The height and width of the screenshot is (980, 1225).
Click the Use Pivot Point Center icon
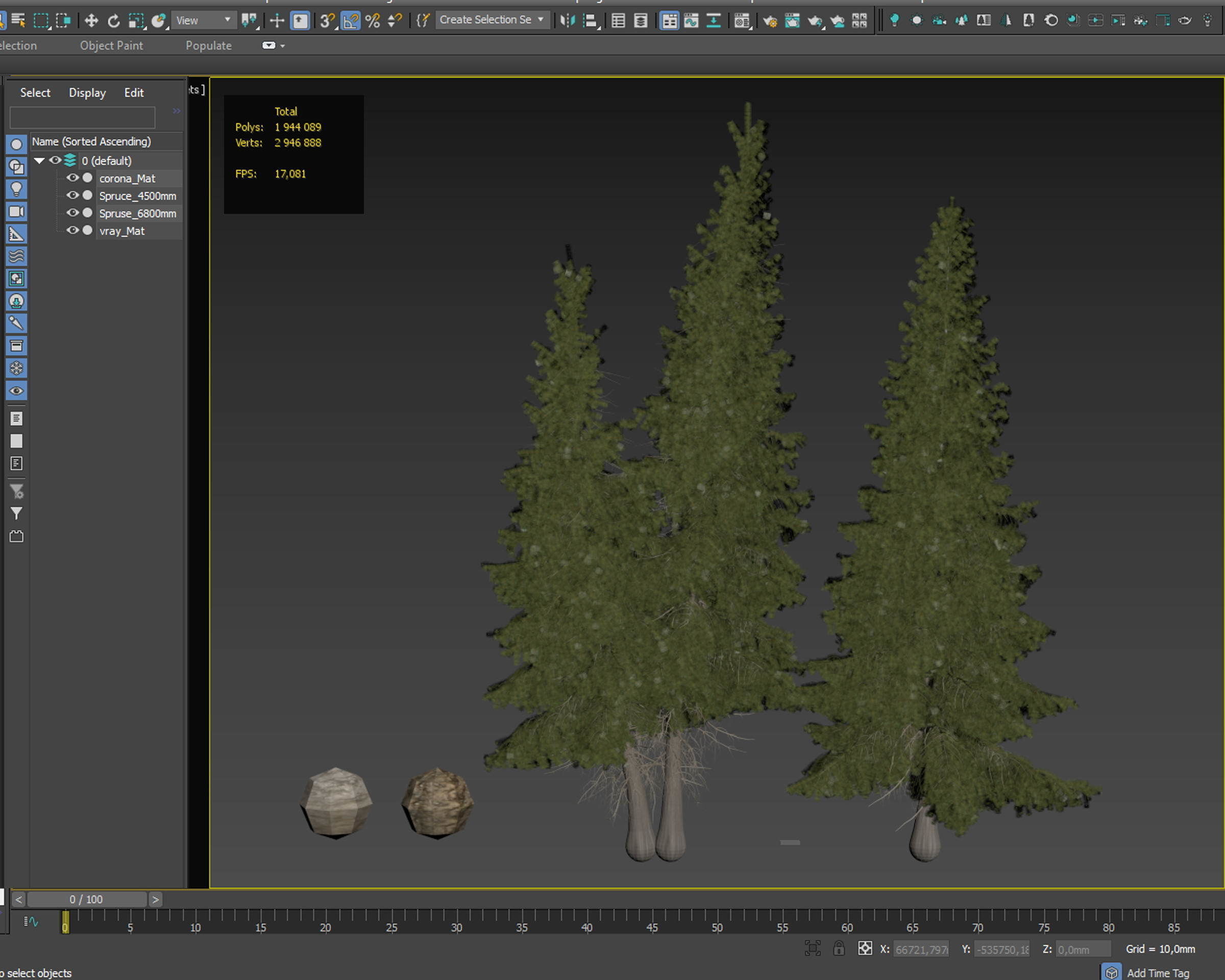click(249, 20)
